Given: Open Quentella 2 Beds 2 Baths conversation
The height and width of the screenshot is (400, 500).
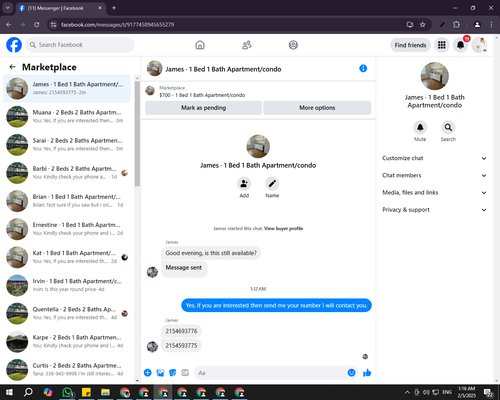Looking at the screenshot, I should pyautogui.click(x=67, y=313).
